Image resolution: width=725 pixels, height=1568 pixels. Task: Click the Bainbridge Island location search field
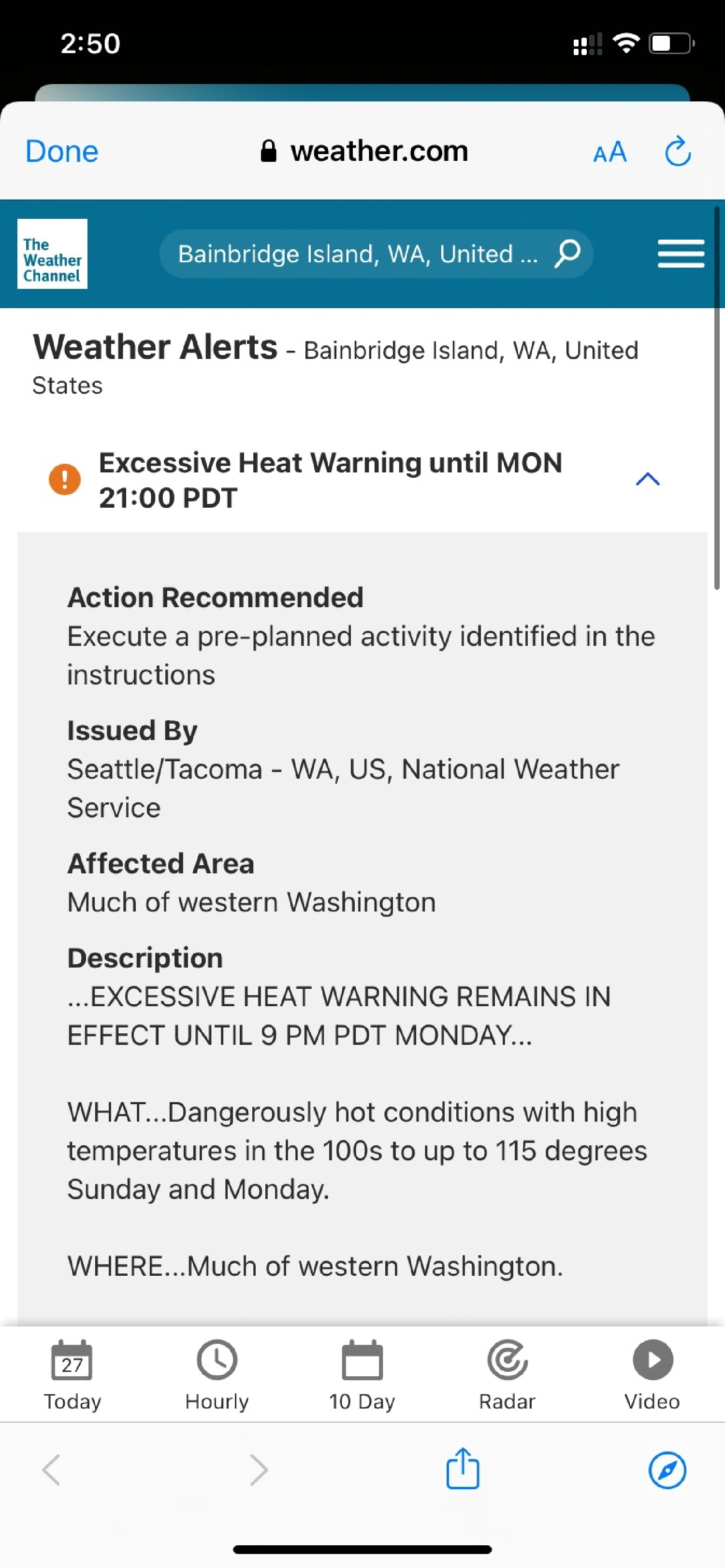pyautogui.click(x=376, y=254)
